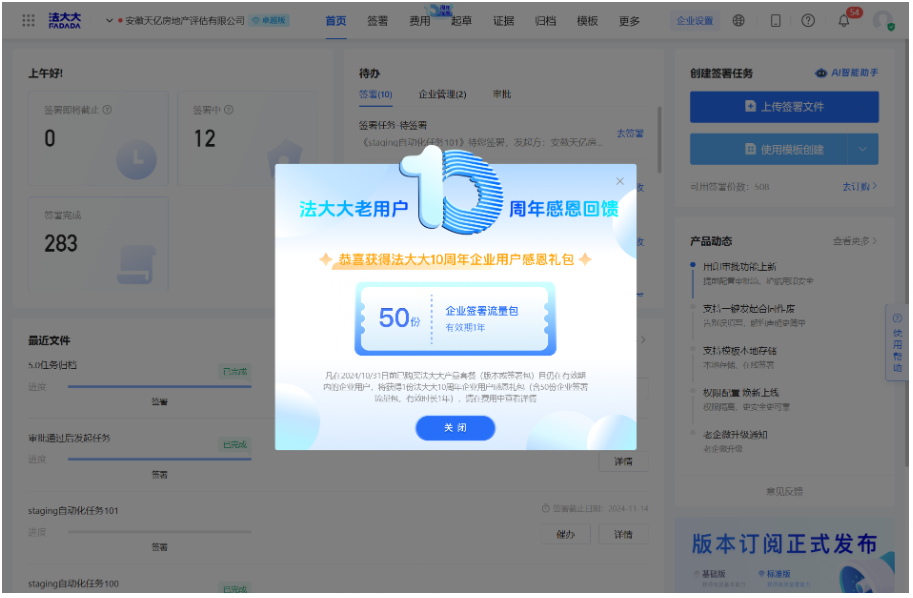
Task: Click the 企业设置 button
Action: pos(696,21)
